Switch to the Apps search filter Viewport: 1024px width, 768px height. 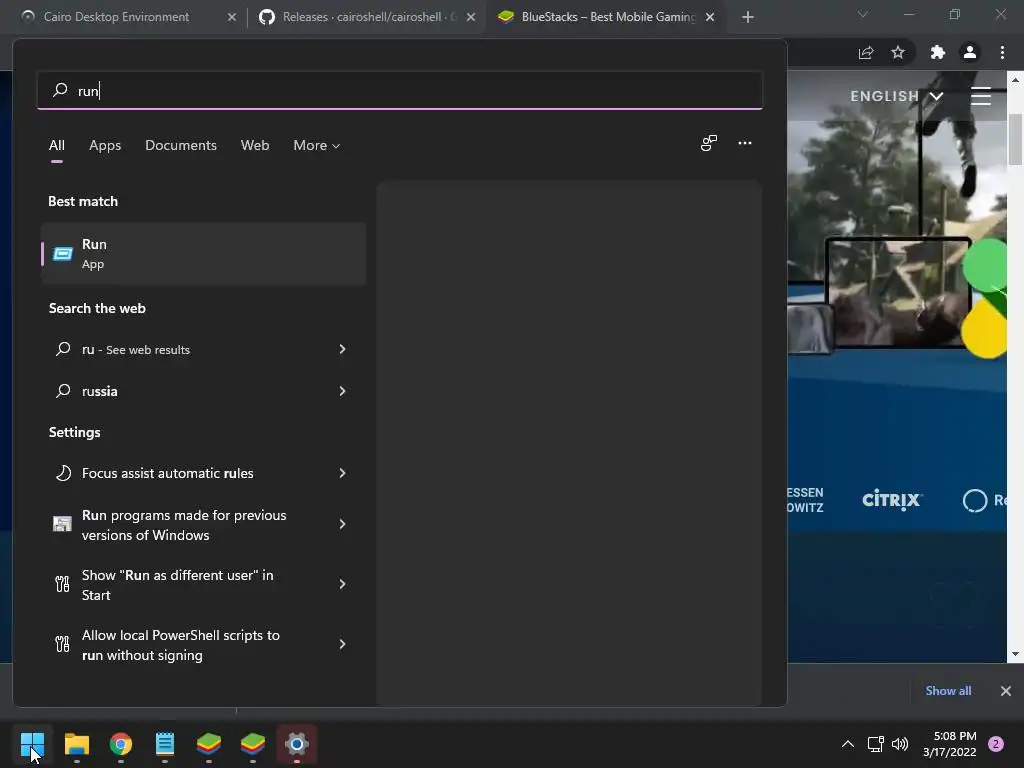[105, 146]
